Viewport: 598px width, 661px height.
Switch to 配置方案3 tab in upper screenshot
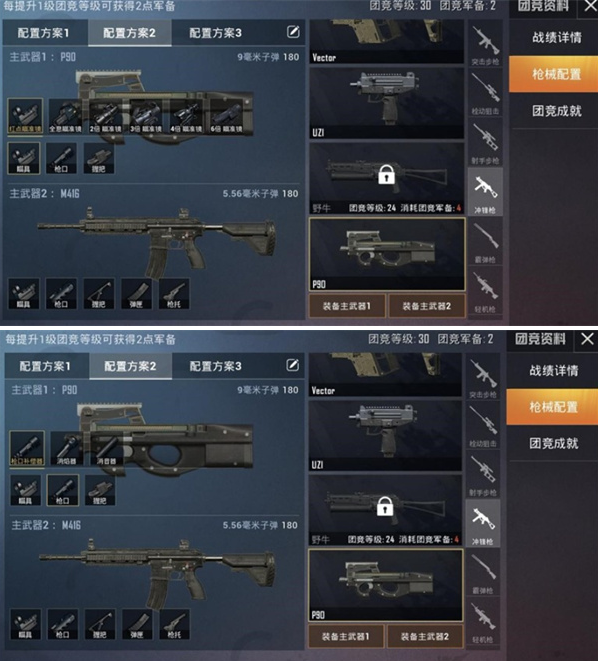click(215, 33)
